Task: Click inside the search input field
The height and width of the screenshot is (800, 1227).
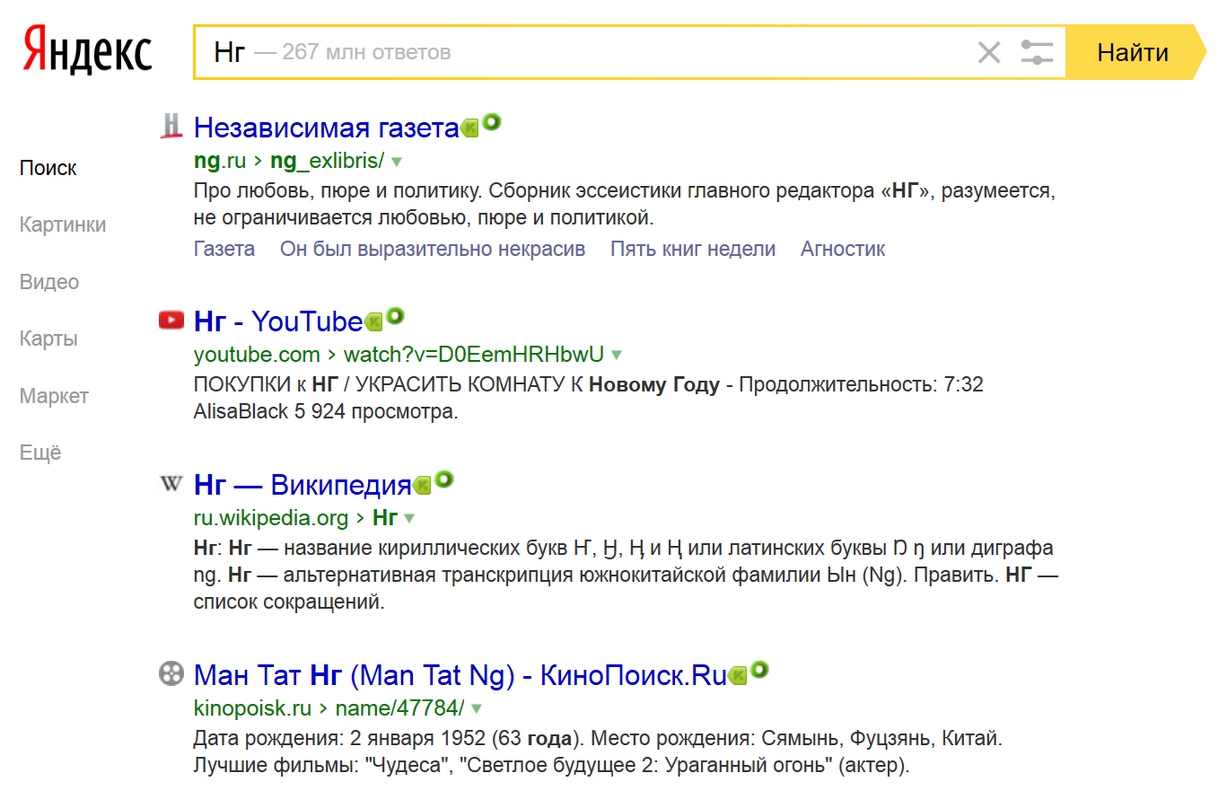Action: [600, 53]
